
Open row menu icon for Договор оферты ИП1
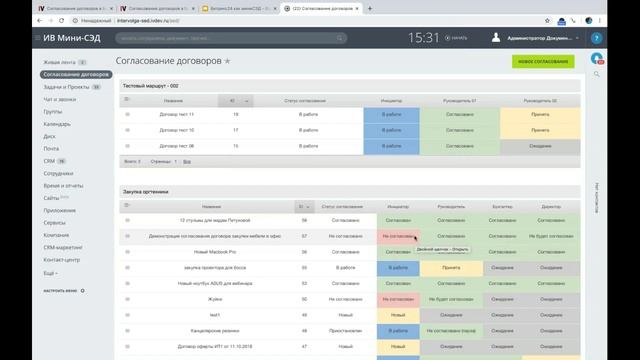click(127, 347)
